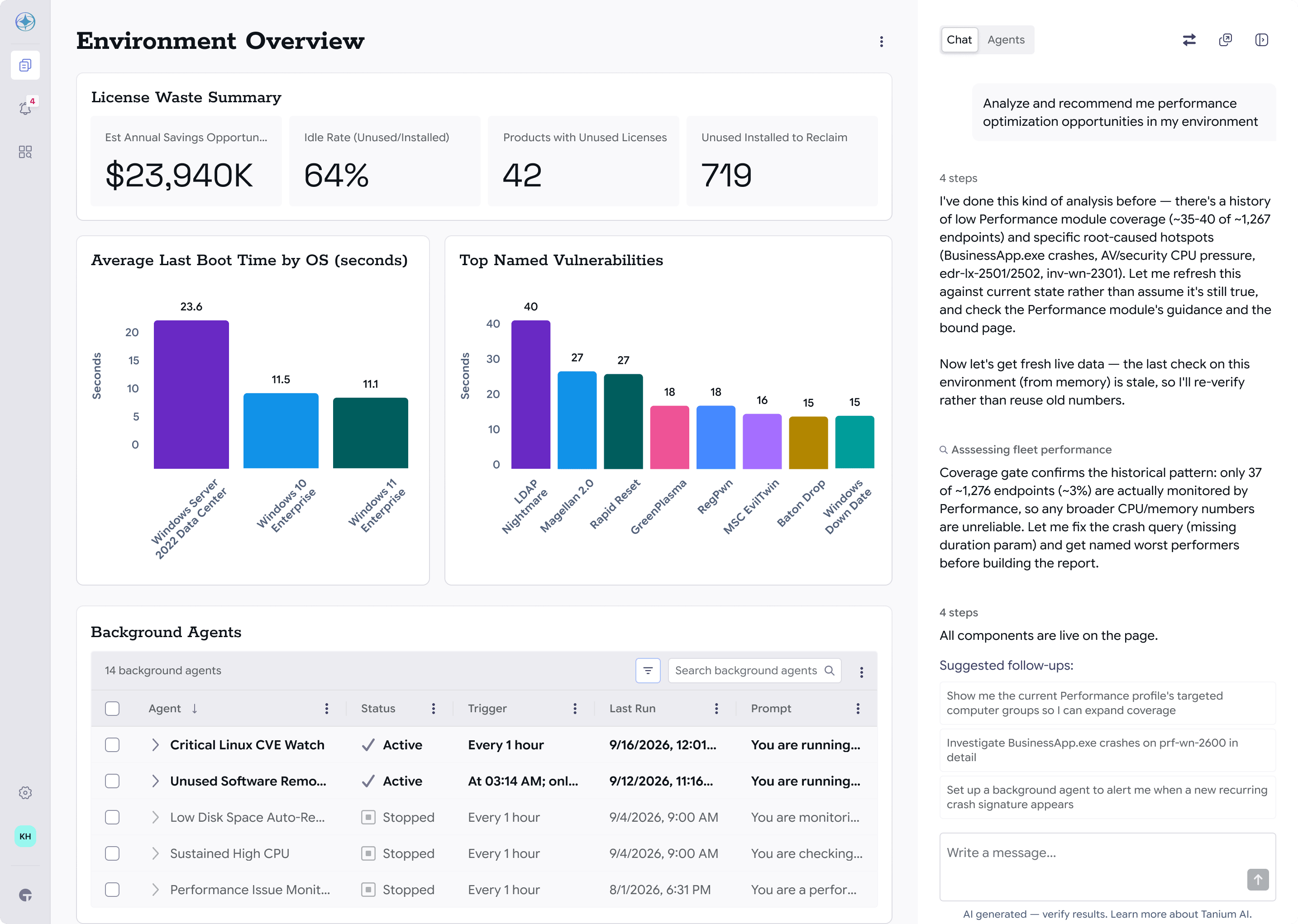Open Background Agents table options menu
This screenshot has width=1298, height=924.
point(862,672)
